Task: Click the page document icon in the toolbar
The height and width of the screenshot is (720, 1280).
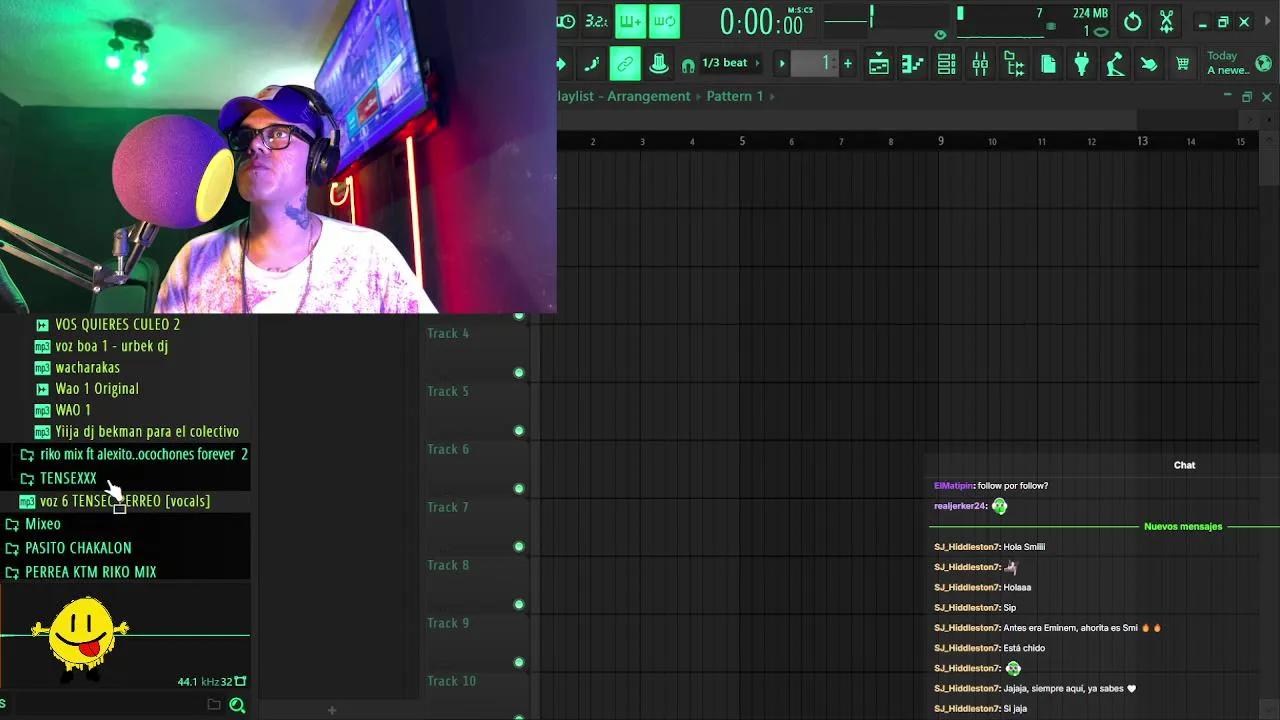Action: point(1048,65)
